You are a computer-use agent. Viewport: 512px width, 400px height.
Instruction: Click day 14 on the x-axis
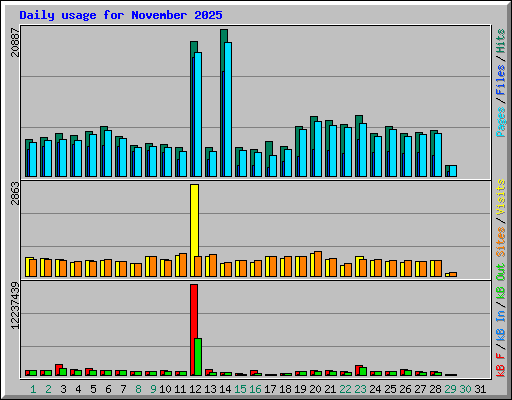[225, 389]
